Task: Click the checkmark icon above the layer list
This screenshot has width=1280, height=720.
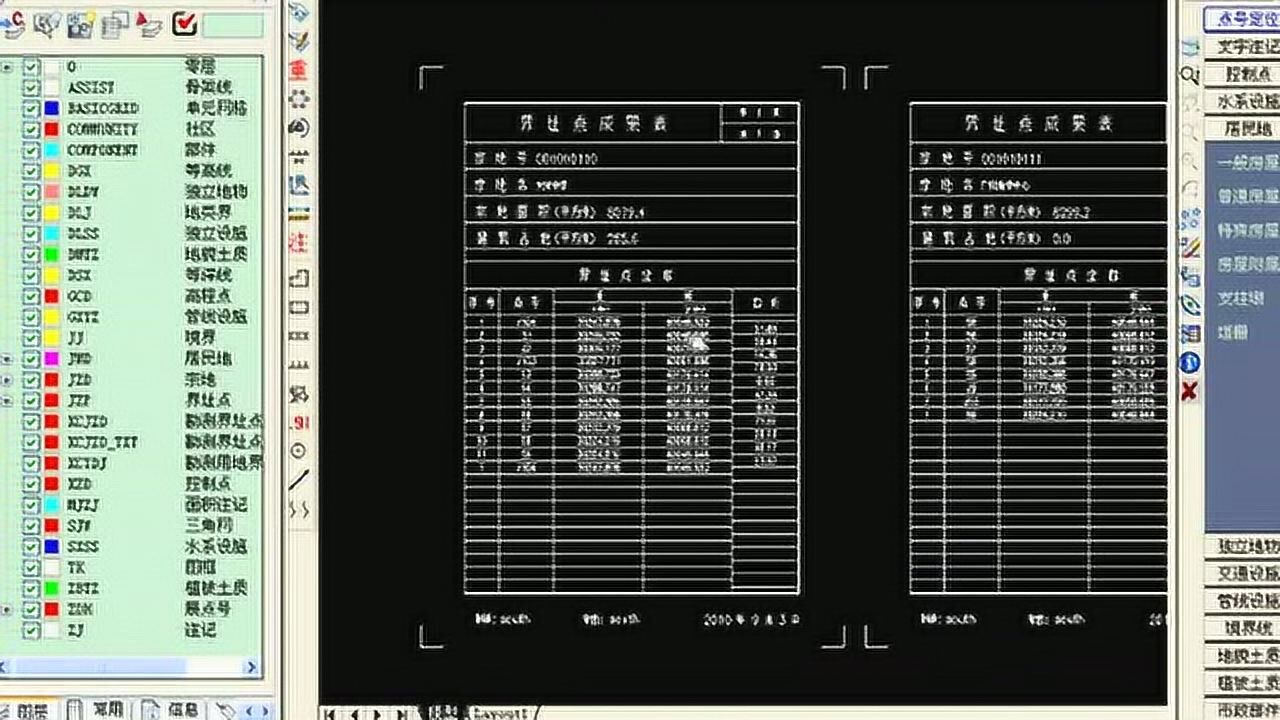Action: coord(184,25)
